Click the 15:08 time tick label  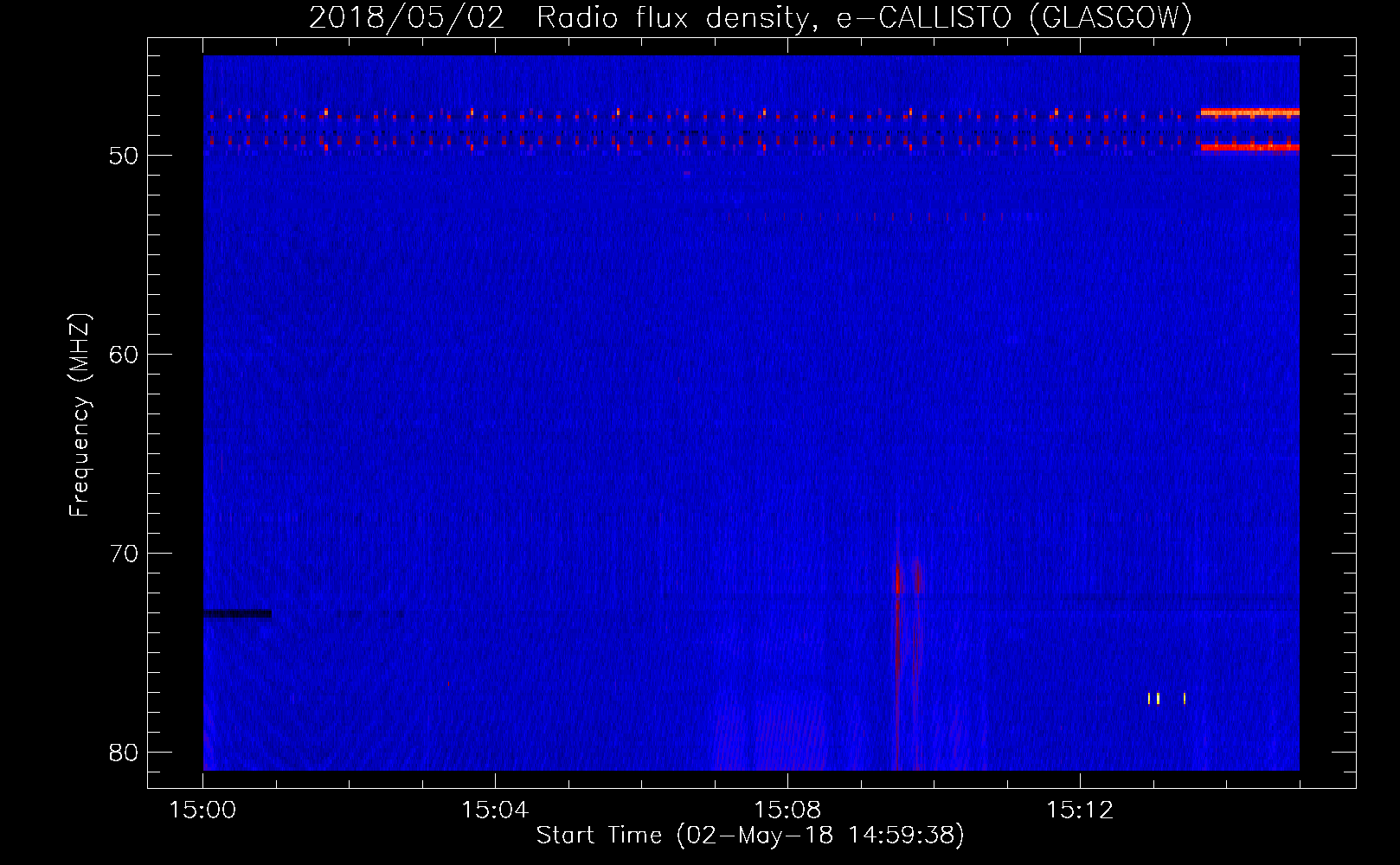[787, 810]
